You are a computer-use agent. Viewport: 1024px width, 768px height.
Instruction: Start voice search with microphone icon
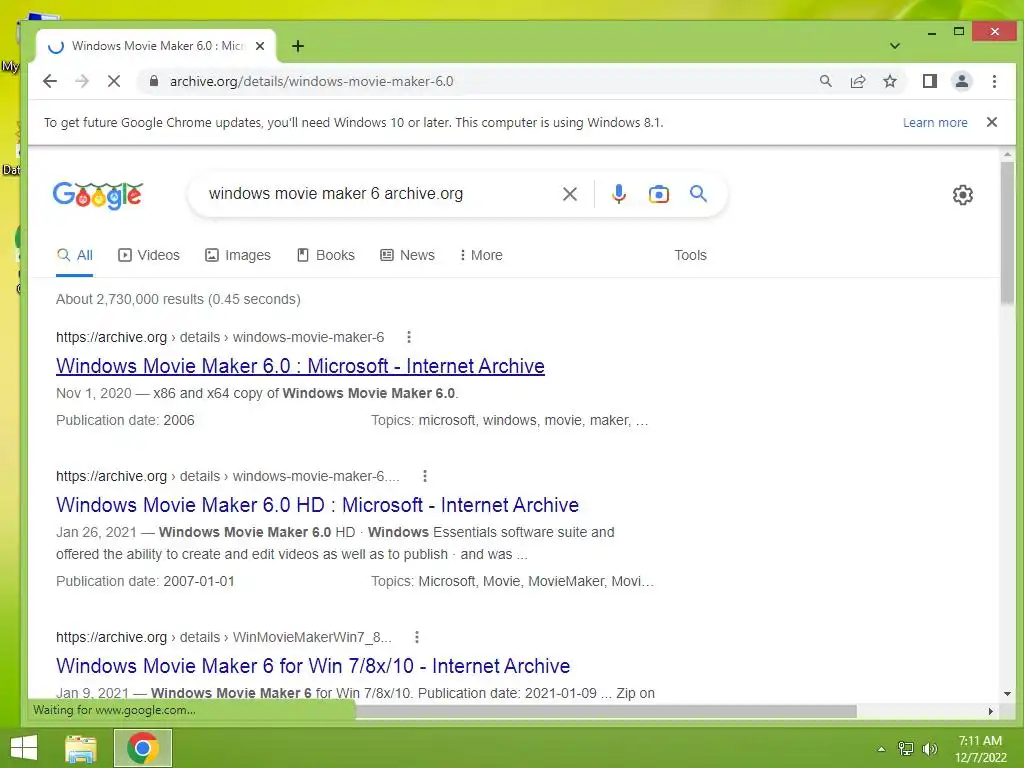point(618,194)
